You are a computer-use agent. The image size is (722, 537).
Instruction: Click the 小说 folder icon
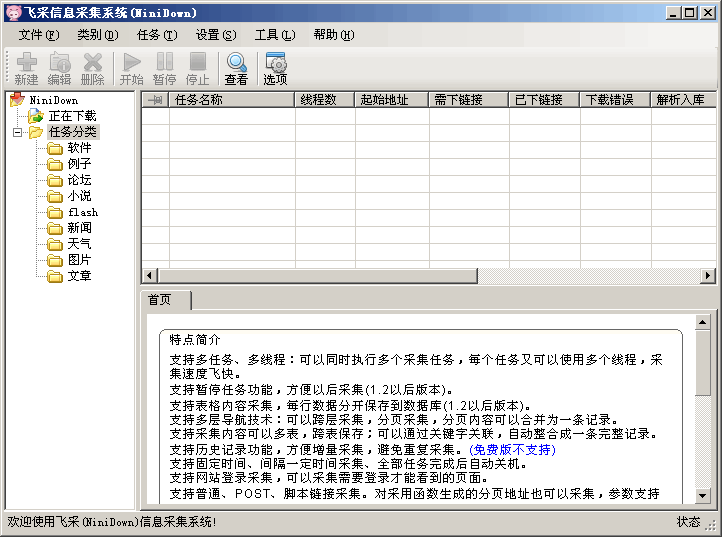point(55,197)
